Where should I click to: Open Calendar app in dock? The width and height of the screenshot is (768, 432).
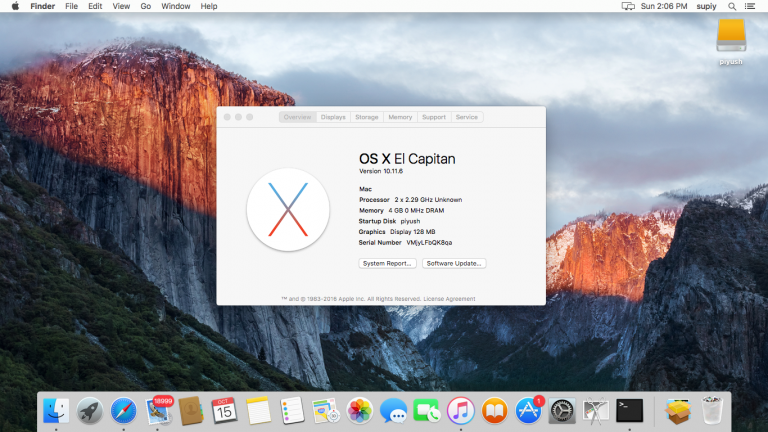tap(224, 410)
